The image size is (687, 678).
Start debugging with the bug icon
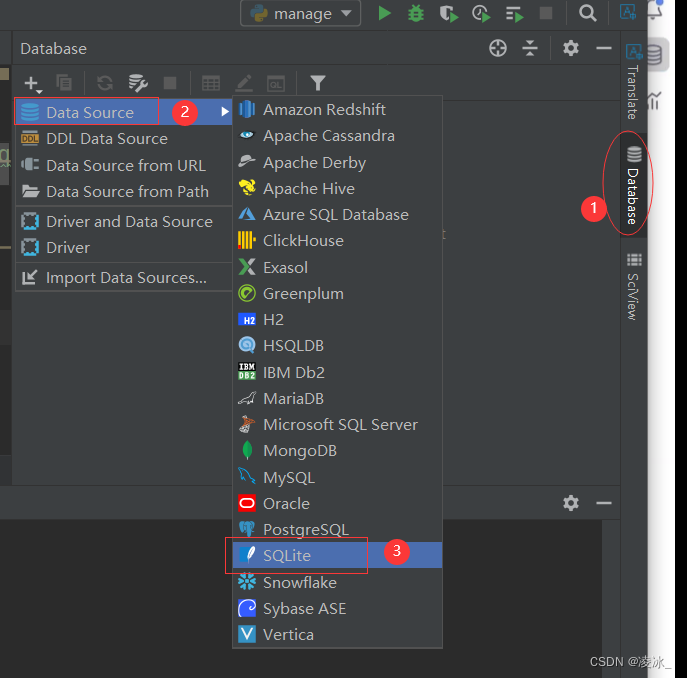(x=416, y=13)
